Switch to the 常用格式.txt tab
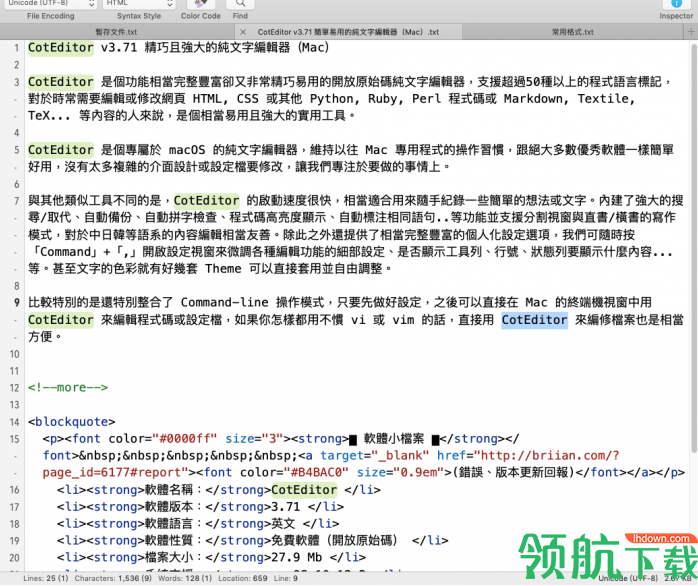 tap(572, 32)
